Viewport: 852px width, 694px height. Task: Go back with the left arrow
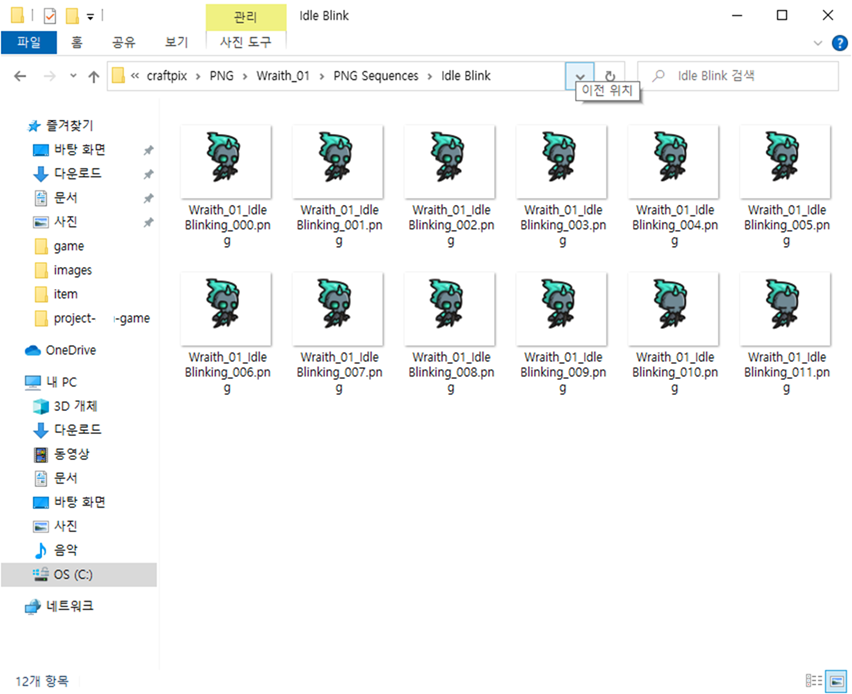pyautogui.click(x=20, y=76)
